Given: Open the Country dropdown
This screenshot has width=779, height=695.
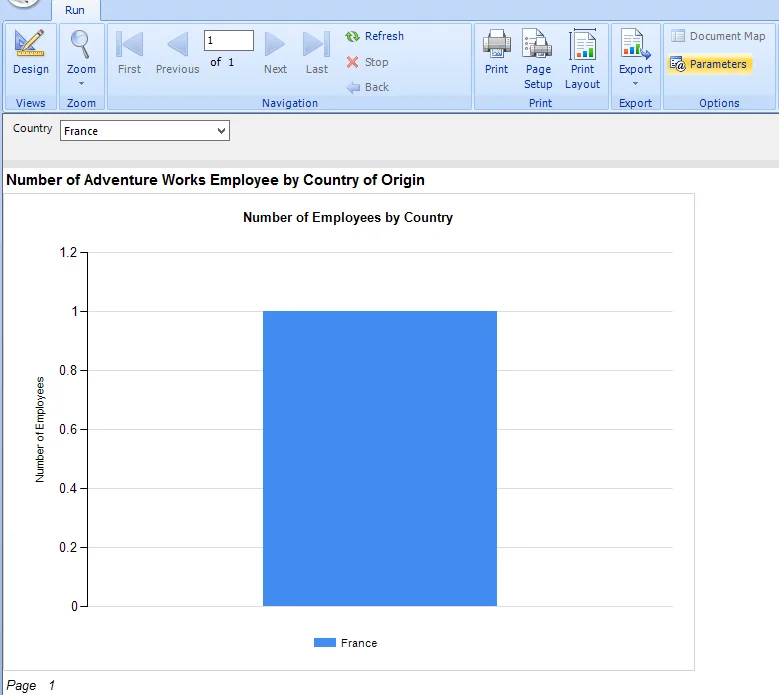Looking at the screenshot, I should click(x=222, y=131).
